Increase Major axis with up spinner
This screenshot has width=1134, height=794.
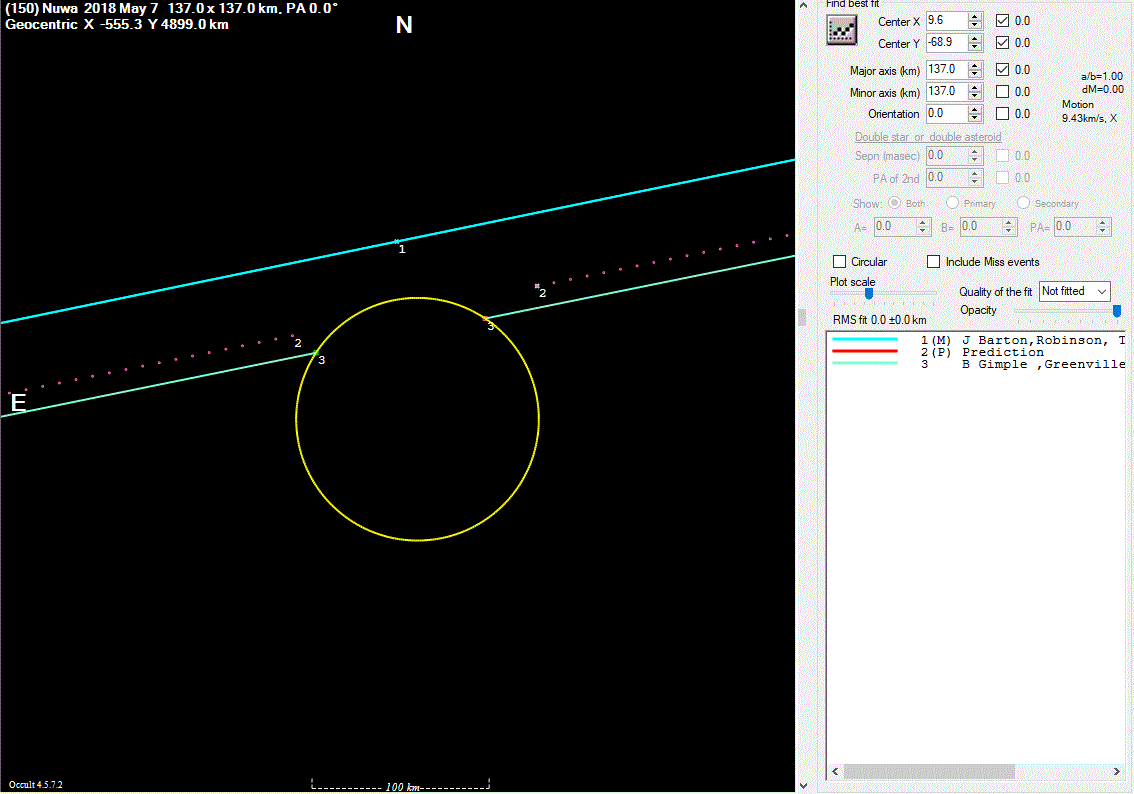click(x=975, y=65)
